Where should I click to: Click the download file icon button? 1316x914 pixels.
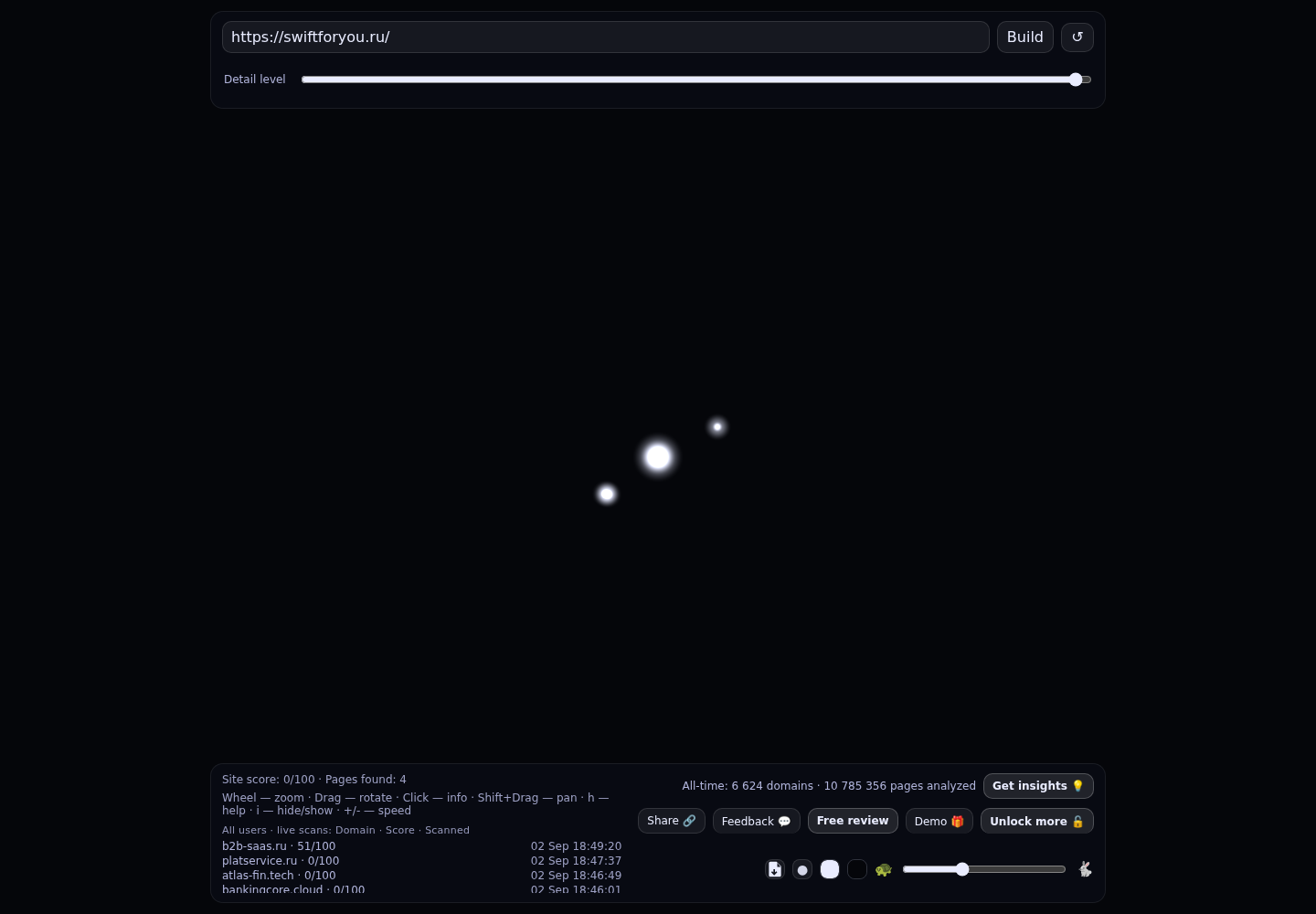[775, 869]
